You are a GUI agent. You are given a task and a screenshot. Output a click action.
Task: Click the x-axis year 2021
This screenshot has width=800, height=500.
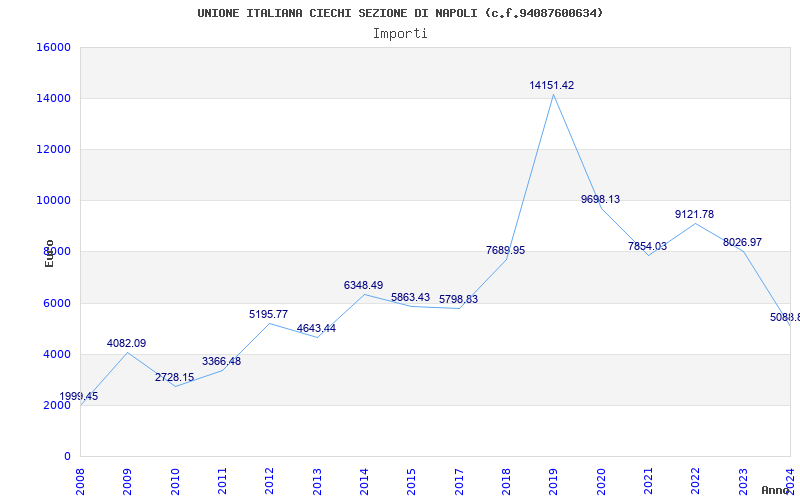[648, 481]
